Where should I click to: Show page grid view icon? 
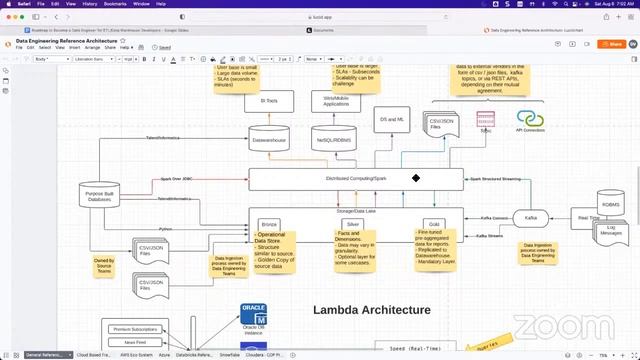pos(16,355)
